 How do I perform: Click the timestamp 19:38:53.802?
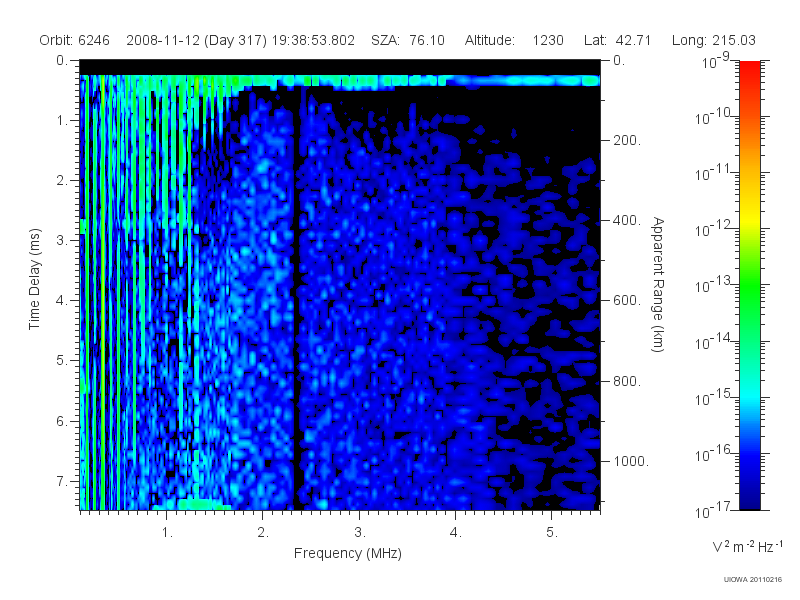(313, 40)
